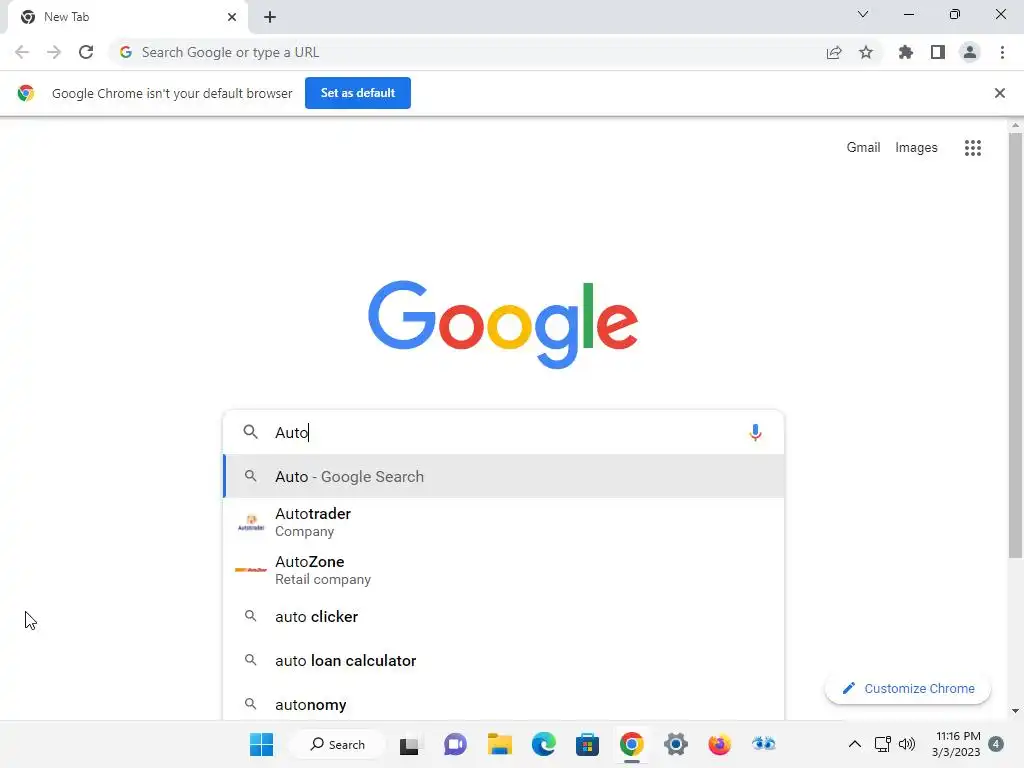
Task: Open the side panel icon
Action: click(938, 52)
